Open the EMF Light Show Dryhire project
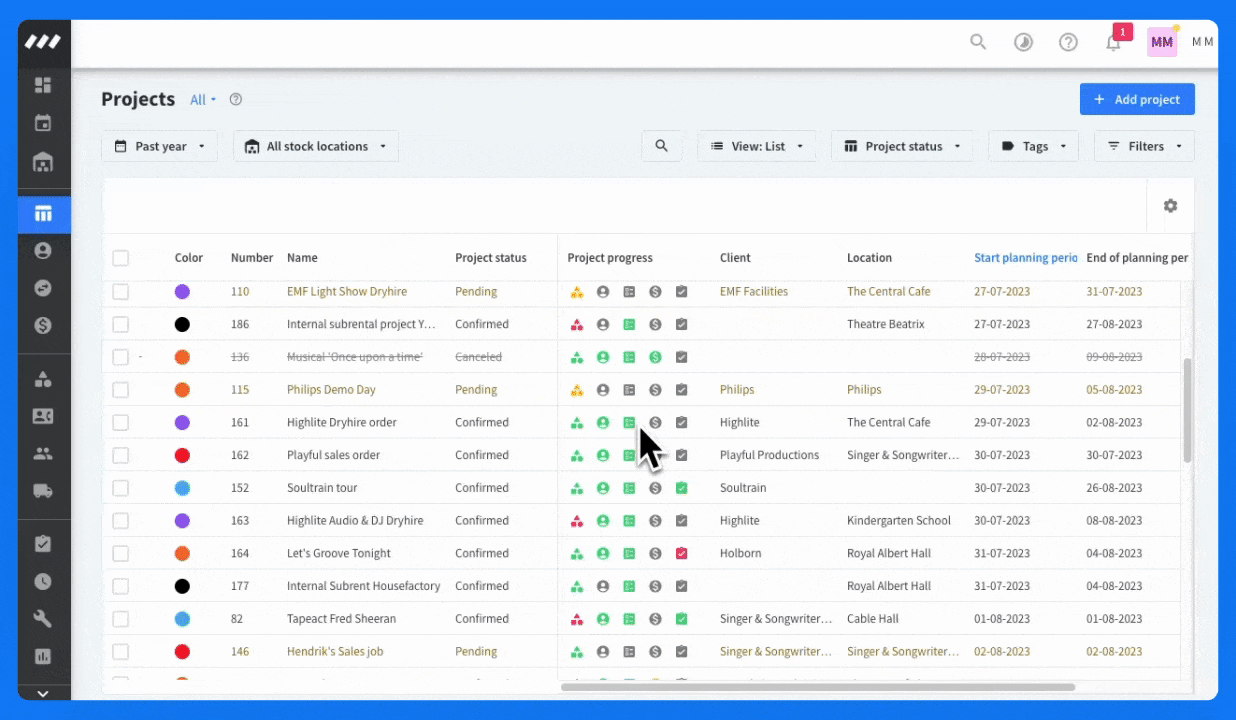Viewport: 1236px width, 720px height. 347,292
